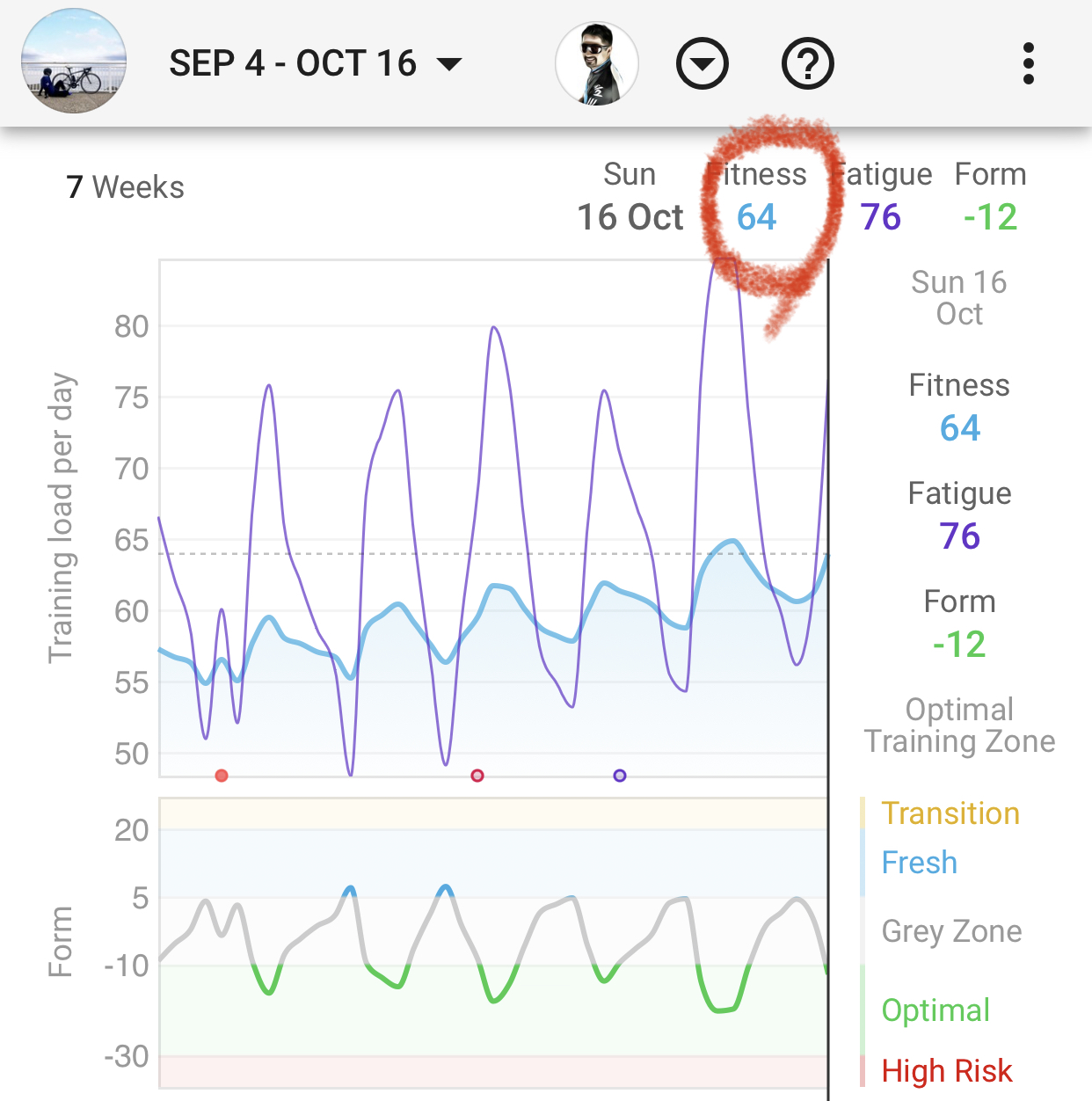The width and height of the screenshot is (1092, 1101).
Task: Click the Fitness 64 value in side panel
Action: 959,428
